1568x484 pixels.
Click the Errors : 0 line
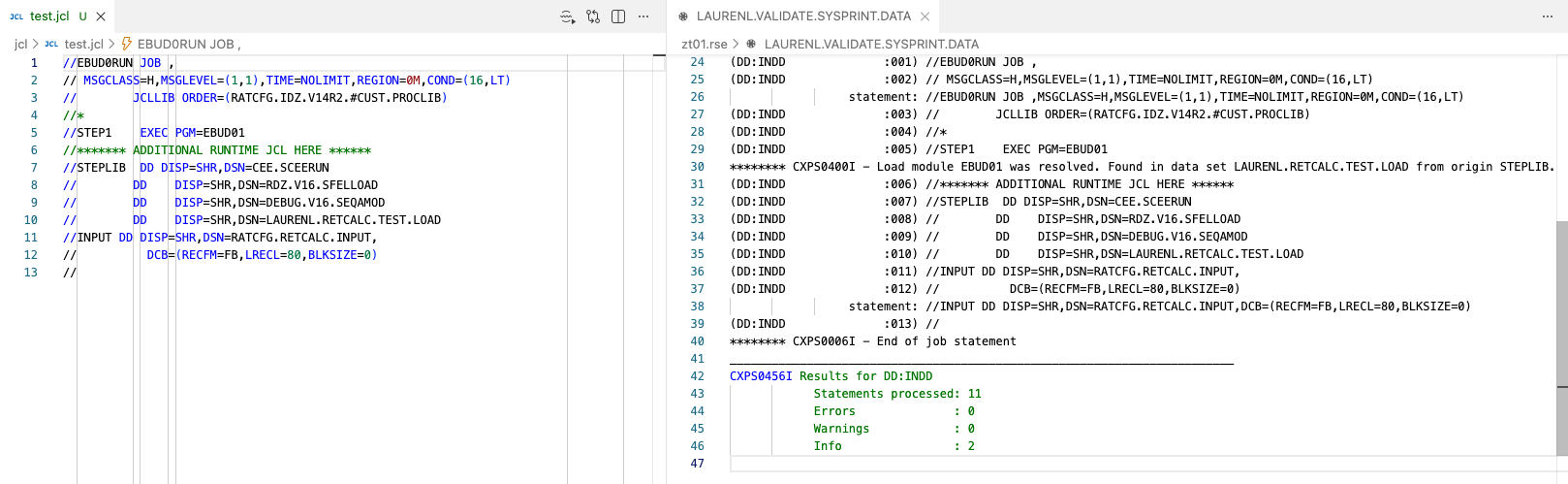(894, 411)
